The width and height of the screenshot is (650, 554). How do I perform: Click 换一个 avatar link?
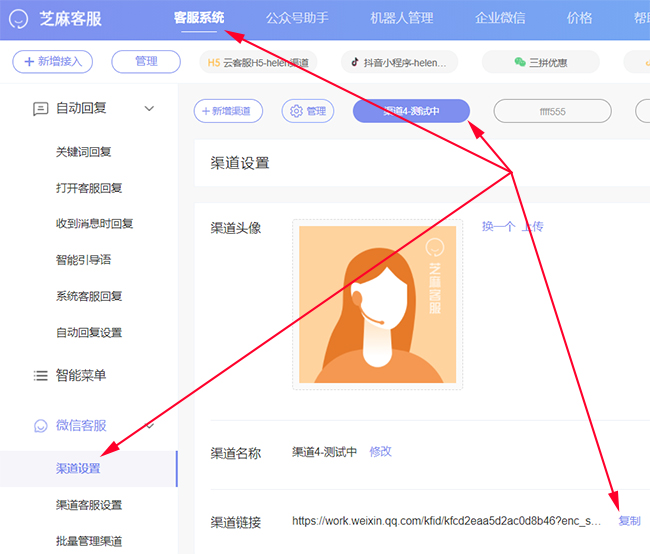click(x=498, y=226)
